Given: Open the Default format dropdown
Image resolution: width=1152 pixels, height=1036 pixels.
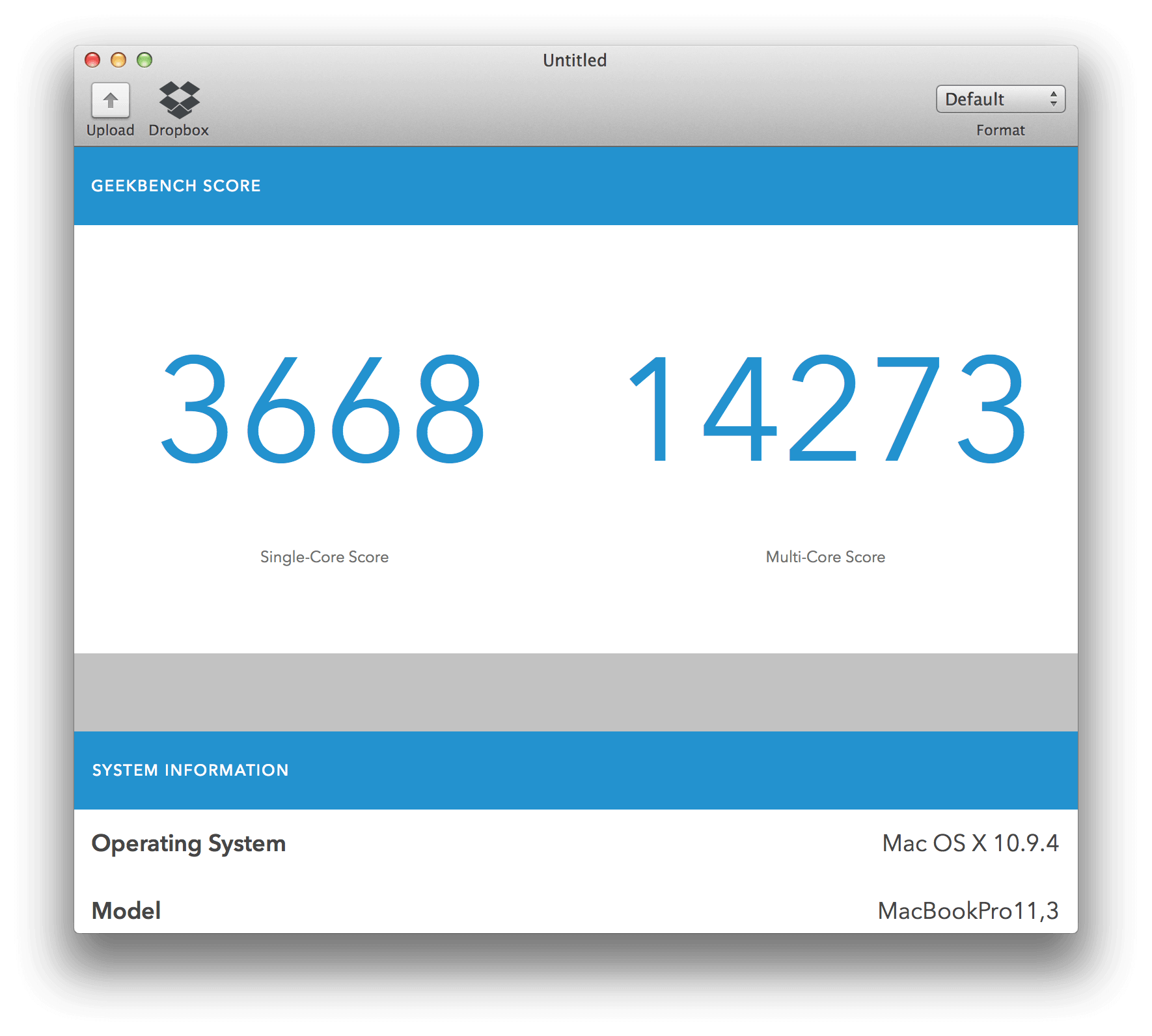Looking at the screenshot, I should point(1000,99).
